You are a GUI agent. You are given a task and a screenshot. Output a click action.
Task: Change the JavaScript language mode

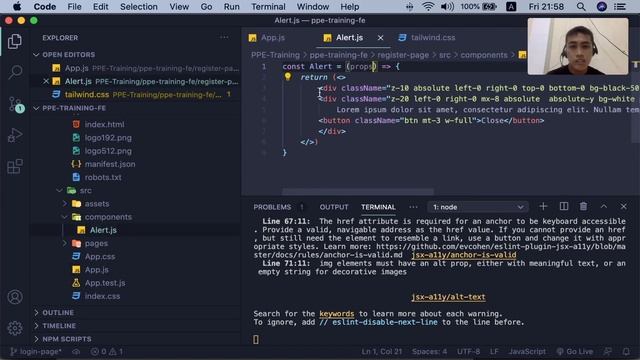(527, 351)
